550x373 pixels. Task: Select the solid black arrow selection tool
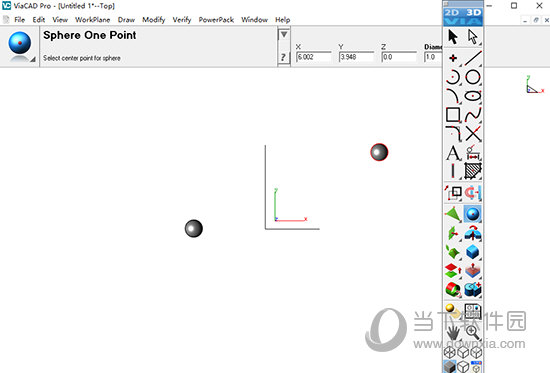tap(453, 36)
